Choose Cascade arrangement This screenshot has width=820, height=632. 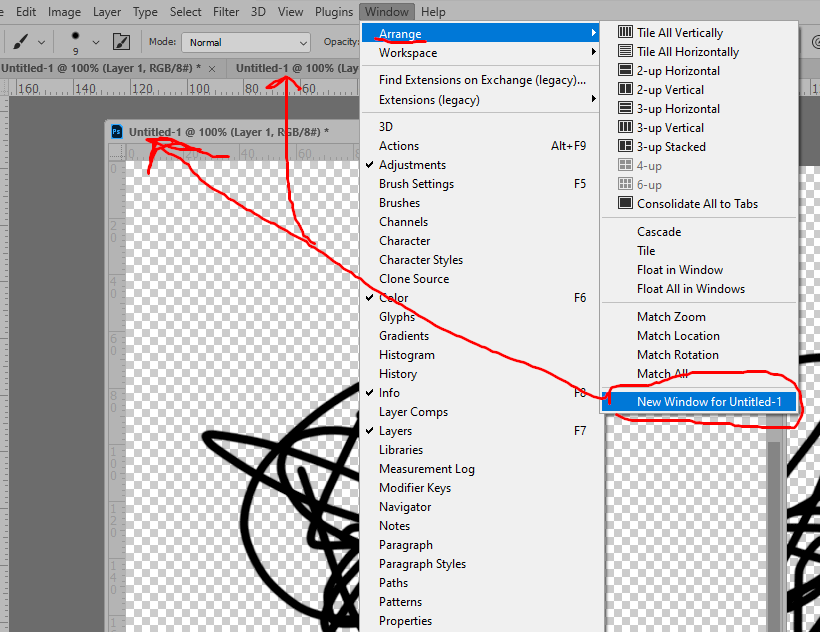(699, 232)
